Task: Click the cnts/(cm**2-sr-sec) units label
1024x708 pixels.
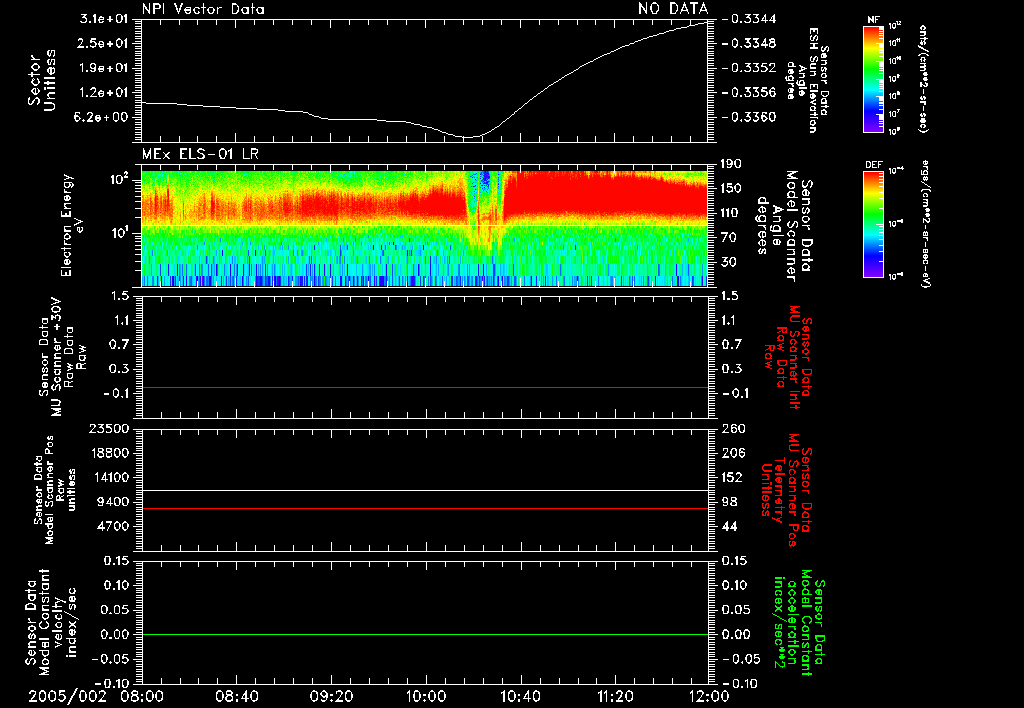Action: point(923,78)
